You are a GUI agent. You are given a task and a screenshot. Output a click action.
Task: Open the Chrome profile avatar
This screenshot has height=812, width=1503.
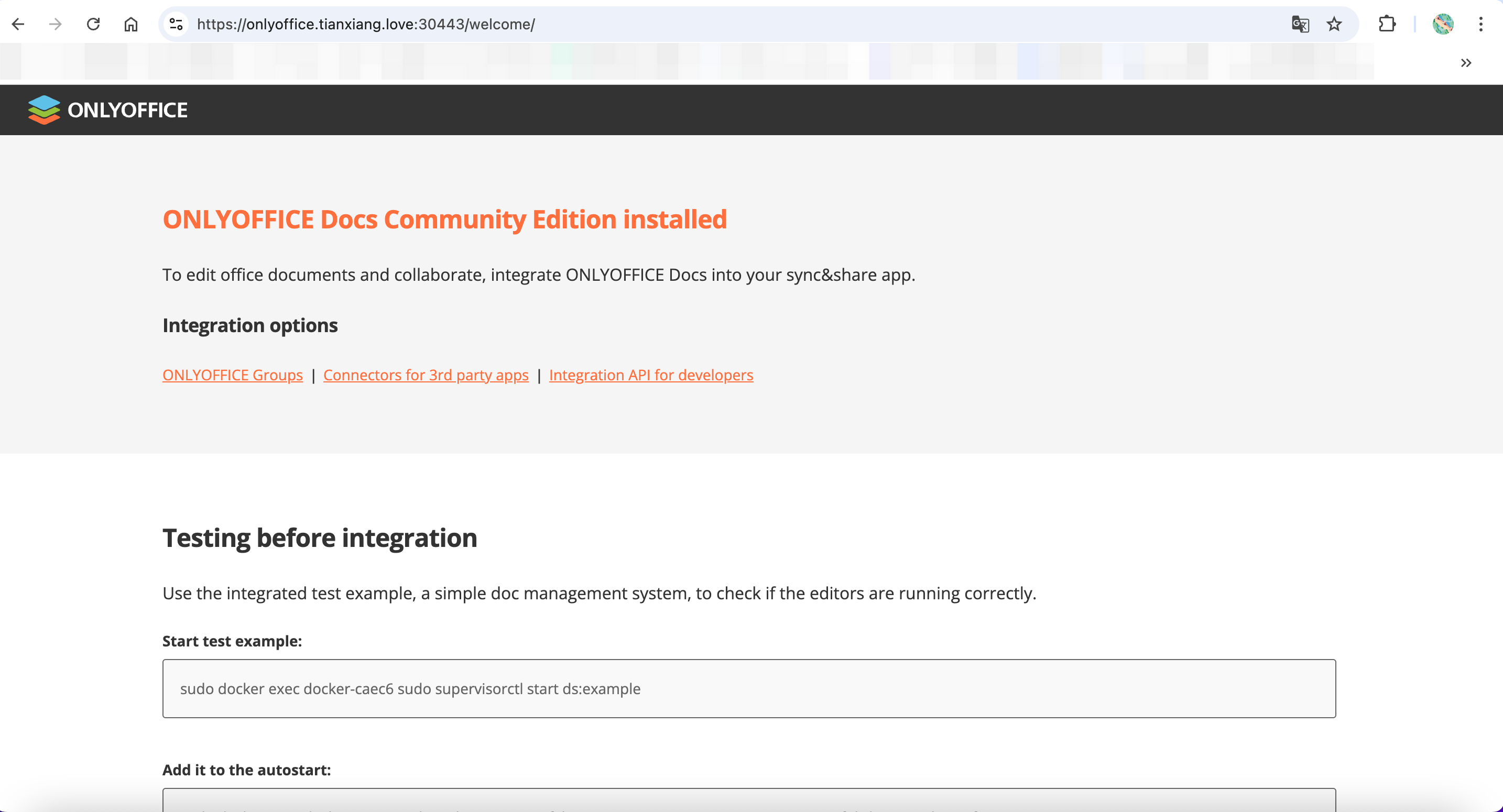click(1442, 24)
